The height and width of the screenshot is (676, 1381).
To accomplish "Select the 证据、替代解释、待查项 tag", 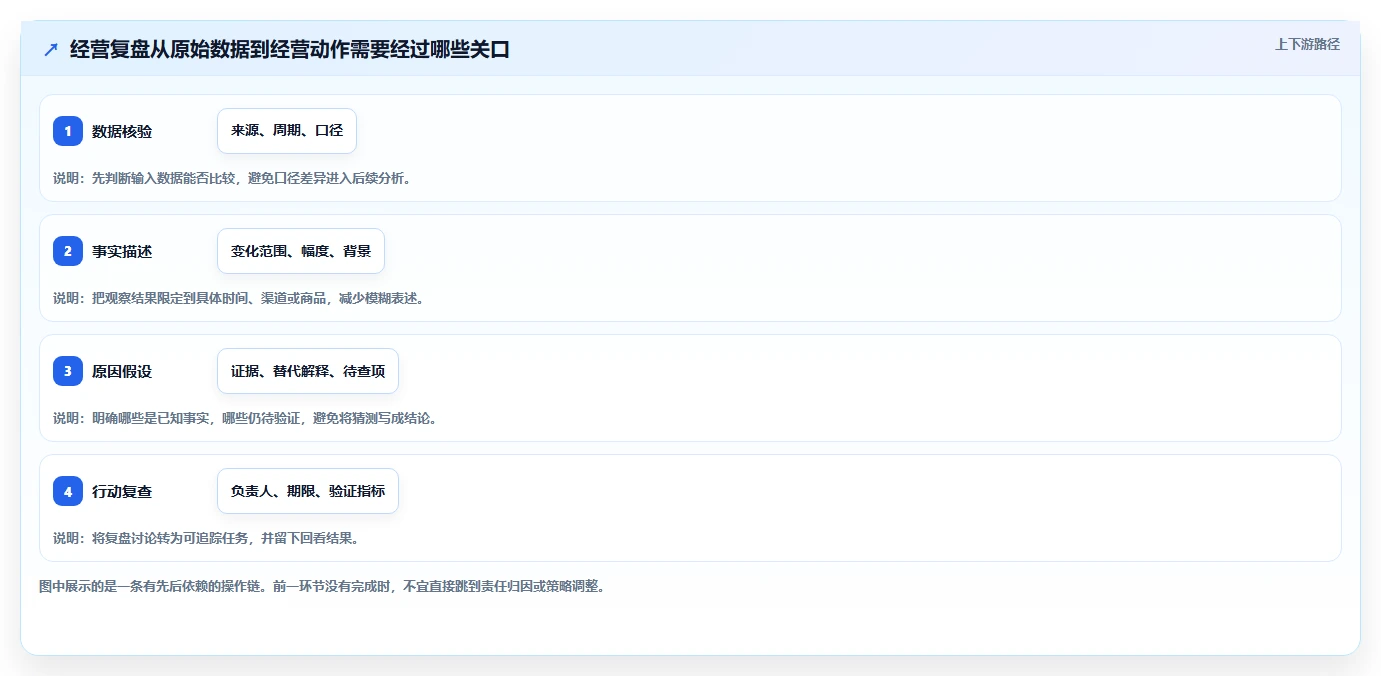I will (x=308, y=371).
